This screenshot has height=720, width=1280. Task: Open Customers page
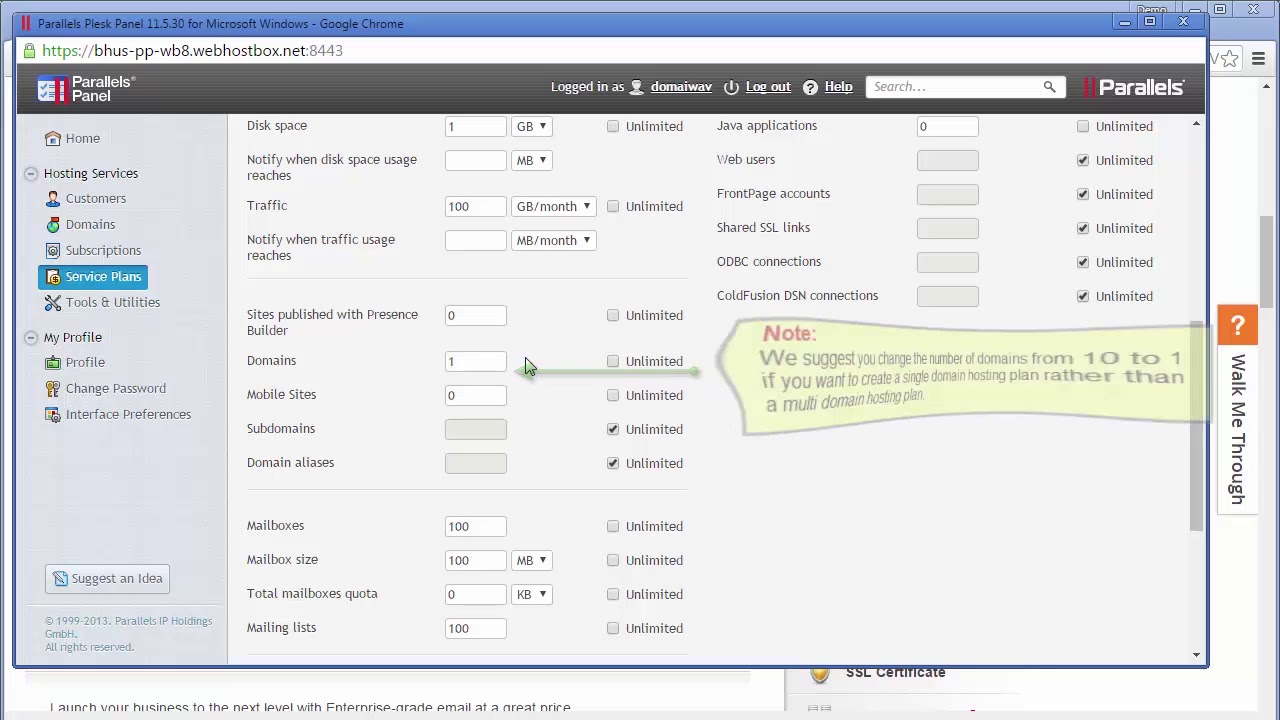point(96,198)
